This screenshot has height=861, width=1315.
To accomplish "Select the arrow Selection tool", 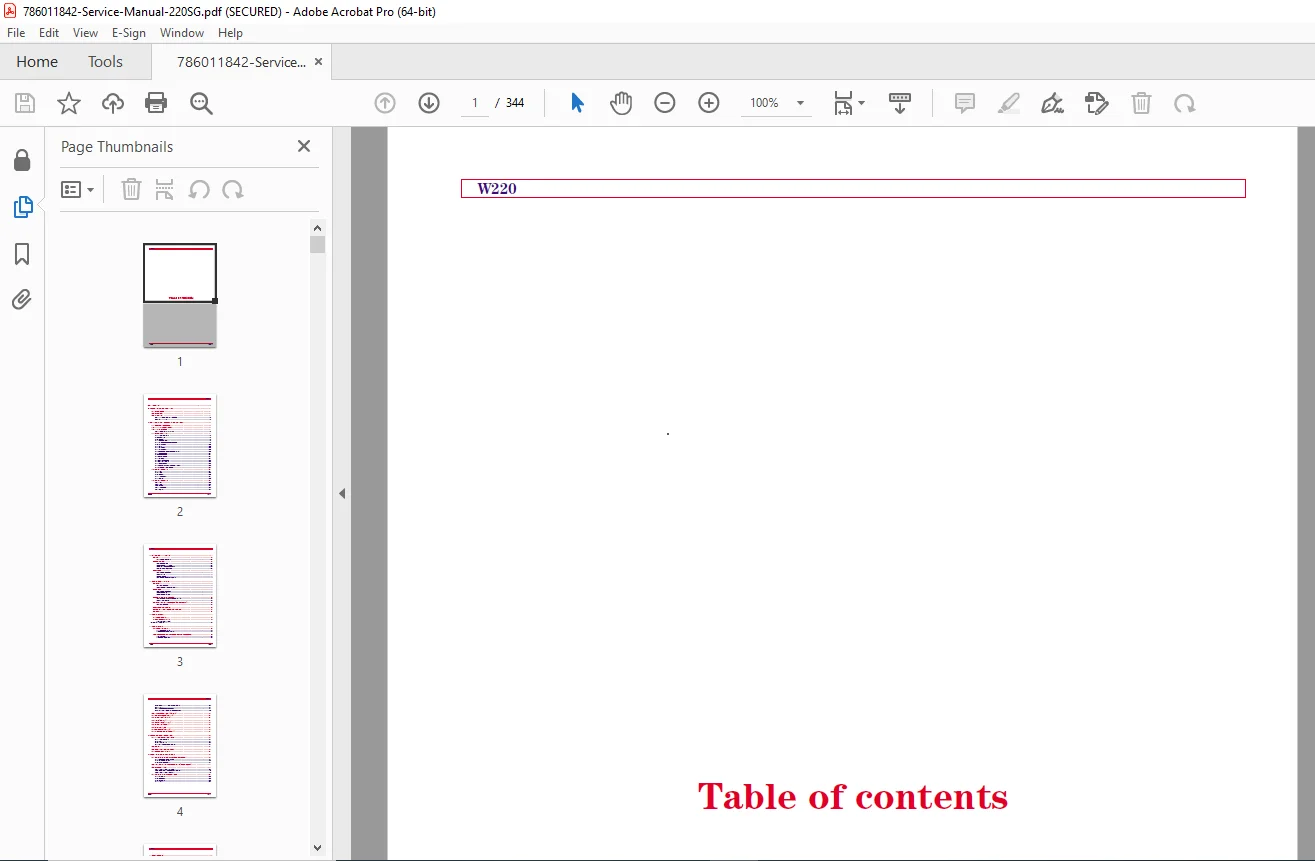I will [x=577, y=103].
